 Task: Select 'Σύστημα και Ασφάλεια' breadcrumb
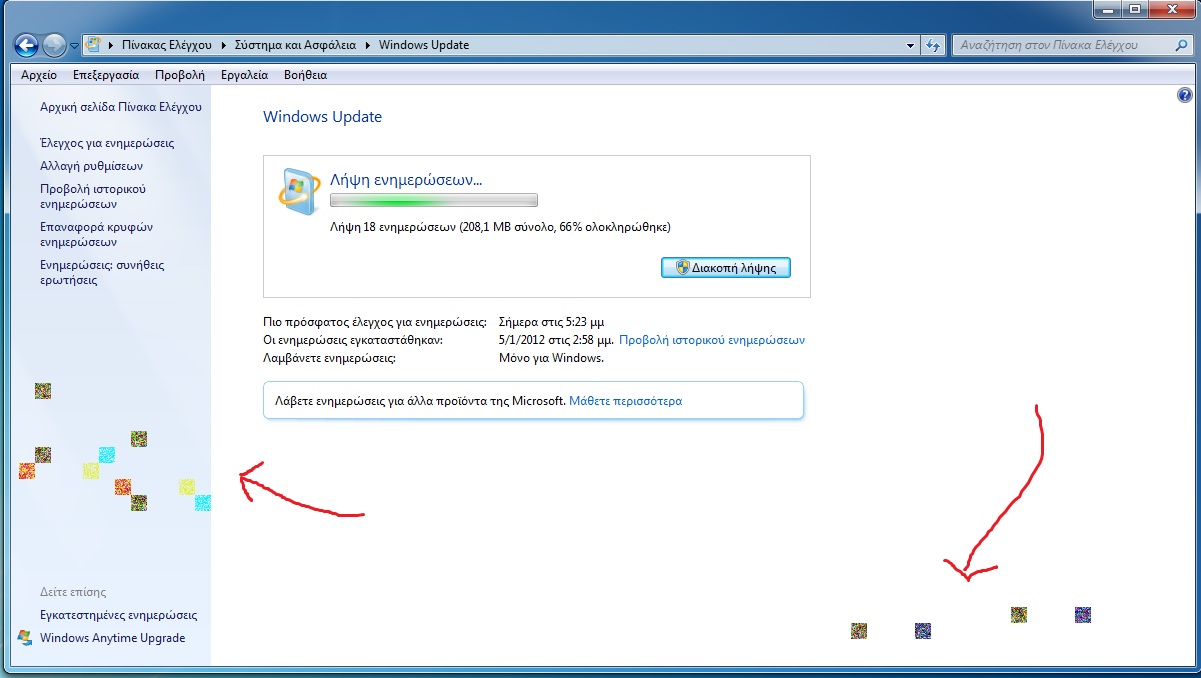[295, 45]
